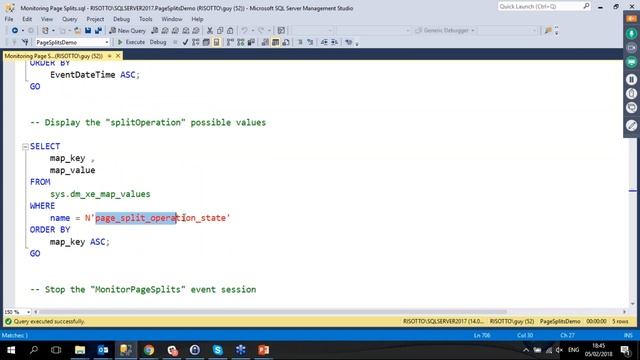The image size is (640, 360).
Task: Open the View menu
Action: tap(47, 19)
